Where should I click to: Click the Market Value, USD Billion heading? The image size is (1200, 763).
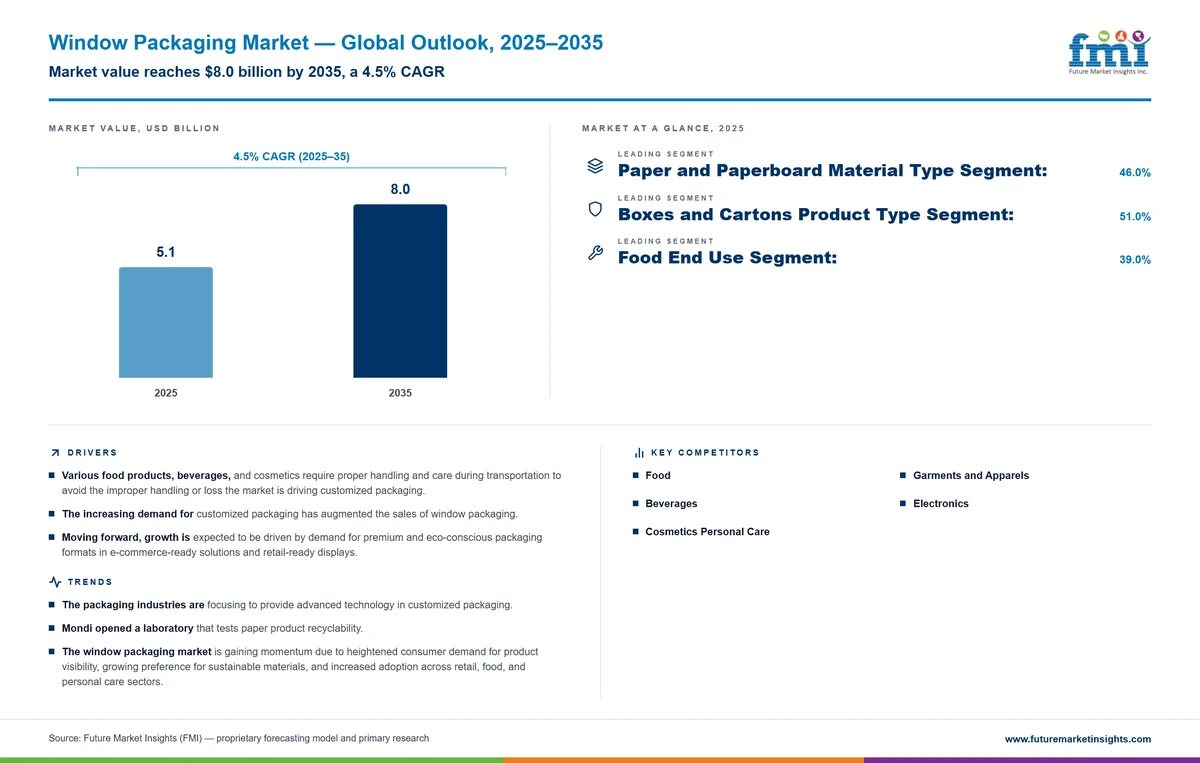click(x=134, y=128)
